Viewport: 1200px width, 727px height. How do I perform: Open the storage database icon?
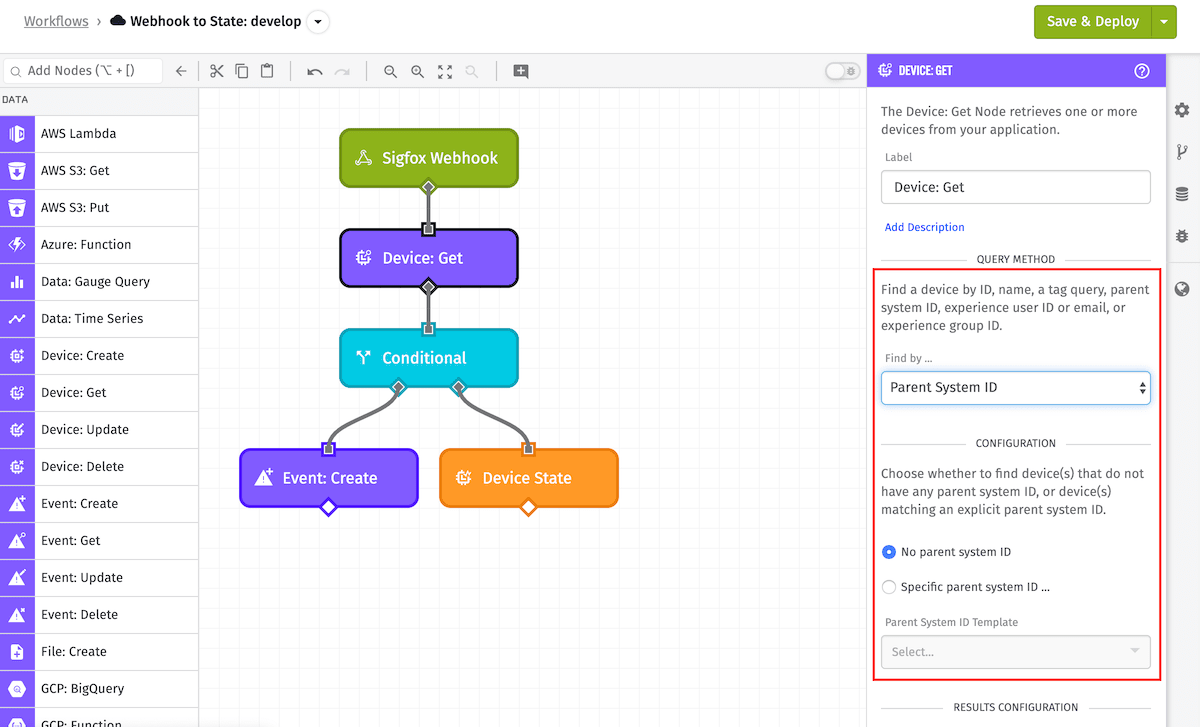pyautogui.click(x=1182, y=194)
